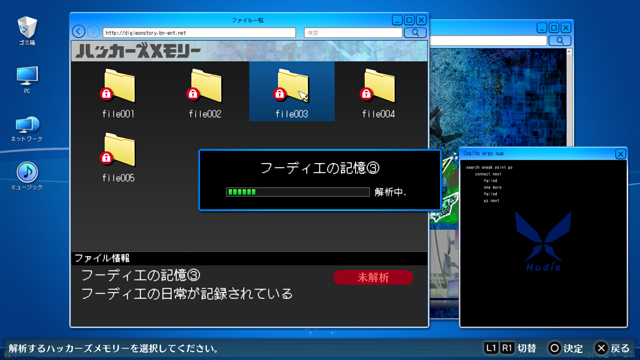Open the PC desktop icon
This screenshot has width=640, height=360.
coord(27,80)
